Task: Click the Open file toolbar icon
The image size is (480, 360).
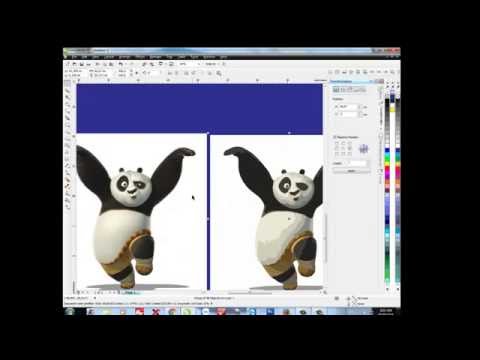Action: 74,64
